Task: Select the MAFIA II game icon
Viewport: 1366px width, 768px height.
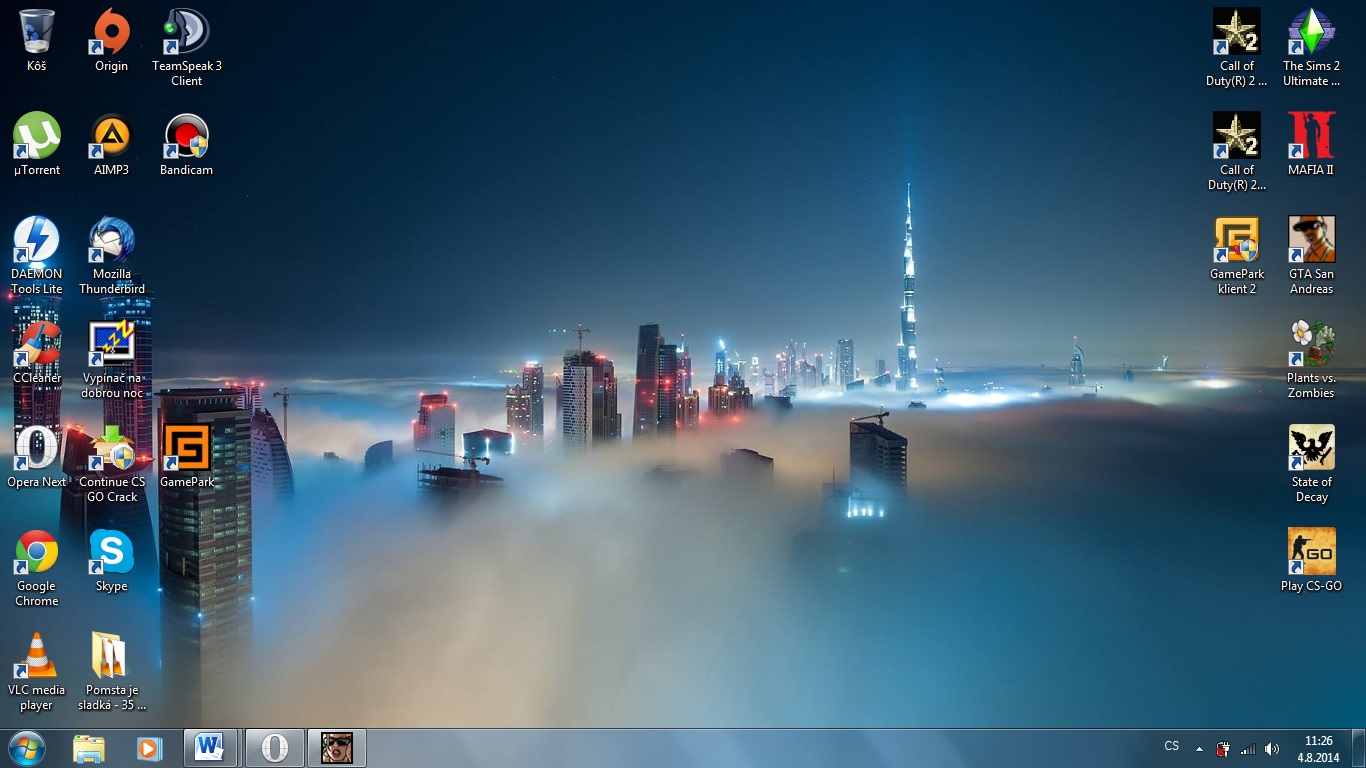Action: coord(1311,137)
